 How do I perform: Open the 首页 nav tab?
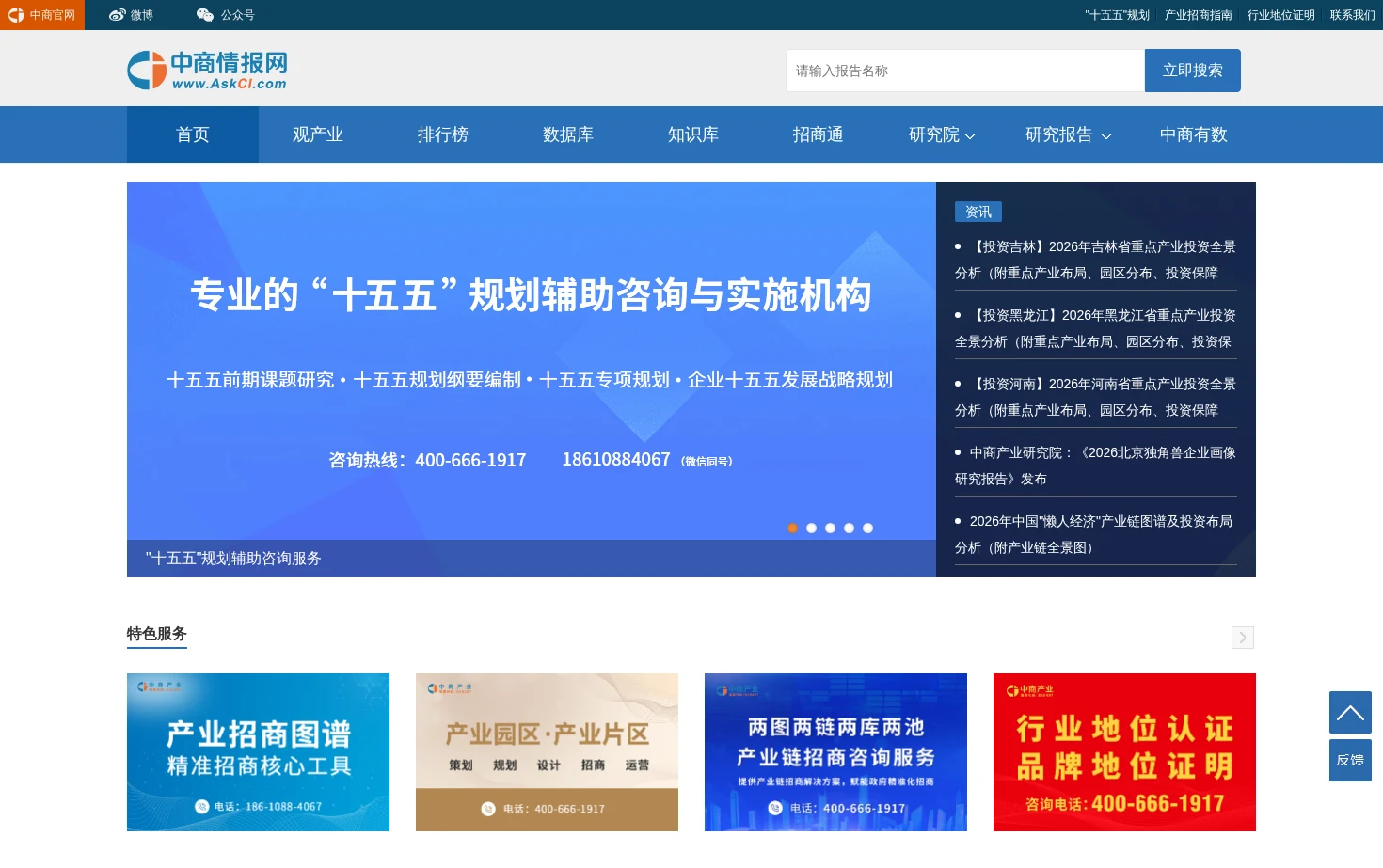(x=193, y=134)
